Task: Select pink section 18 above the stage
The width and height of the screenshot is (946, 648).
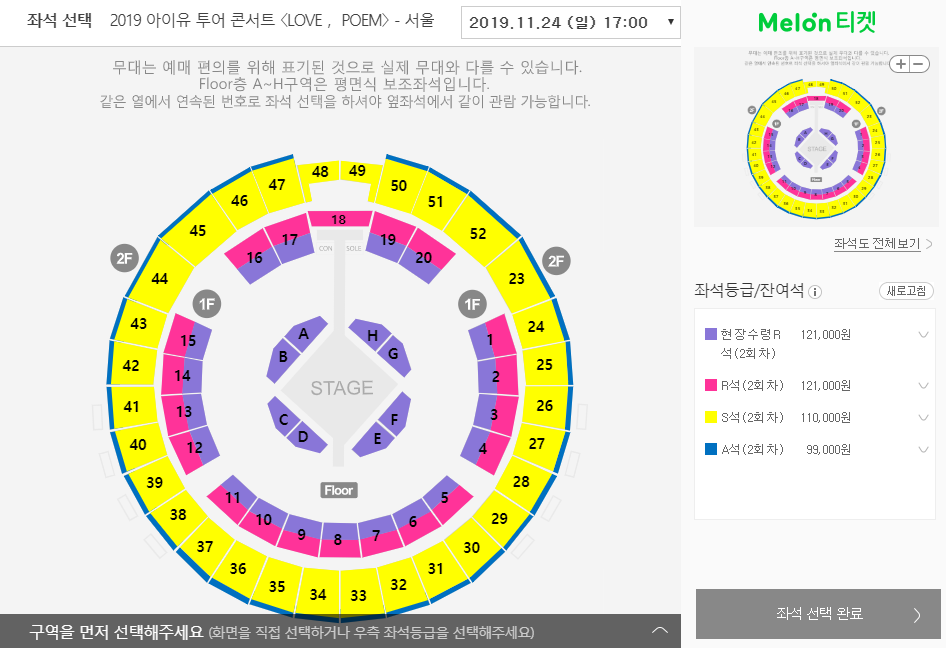Action: coord(338,219)
